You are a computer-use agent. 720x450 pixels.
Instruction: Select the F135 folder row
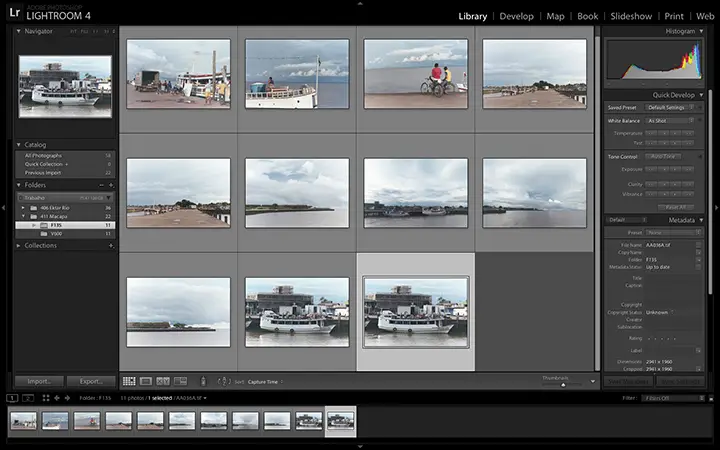click(x=65, y=225)
